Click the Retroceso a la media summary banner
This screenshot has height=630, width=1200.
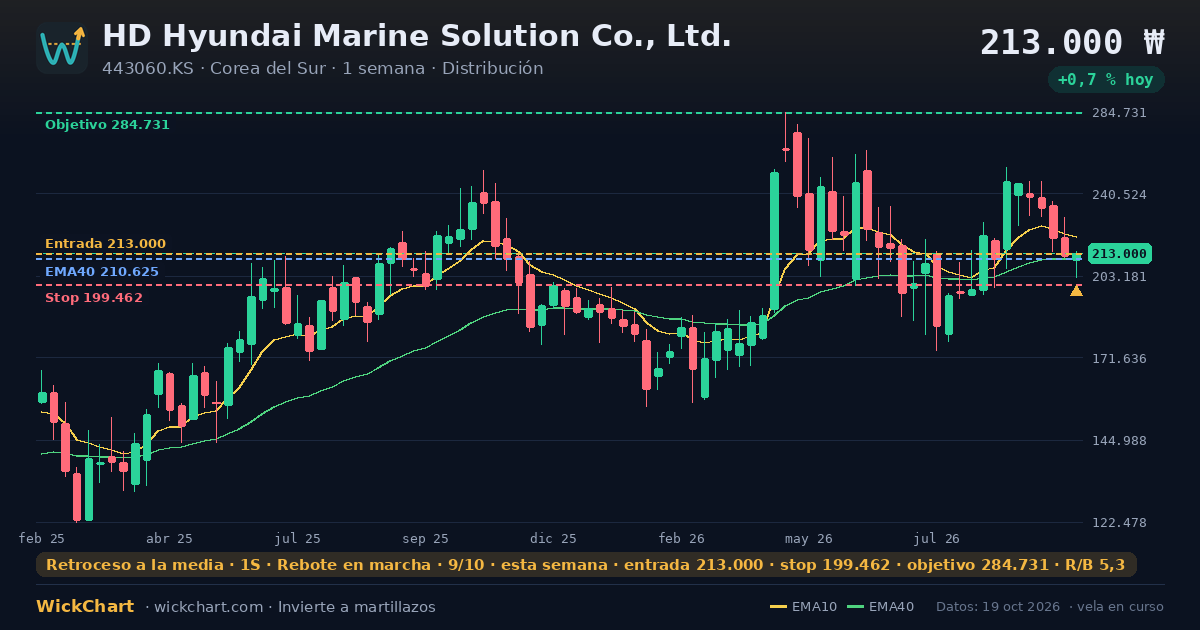[586, 565]
